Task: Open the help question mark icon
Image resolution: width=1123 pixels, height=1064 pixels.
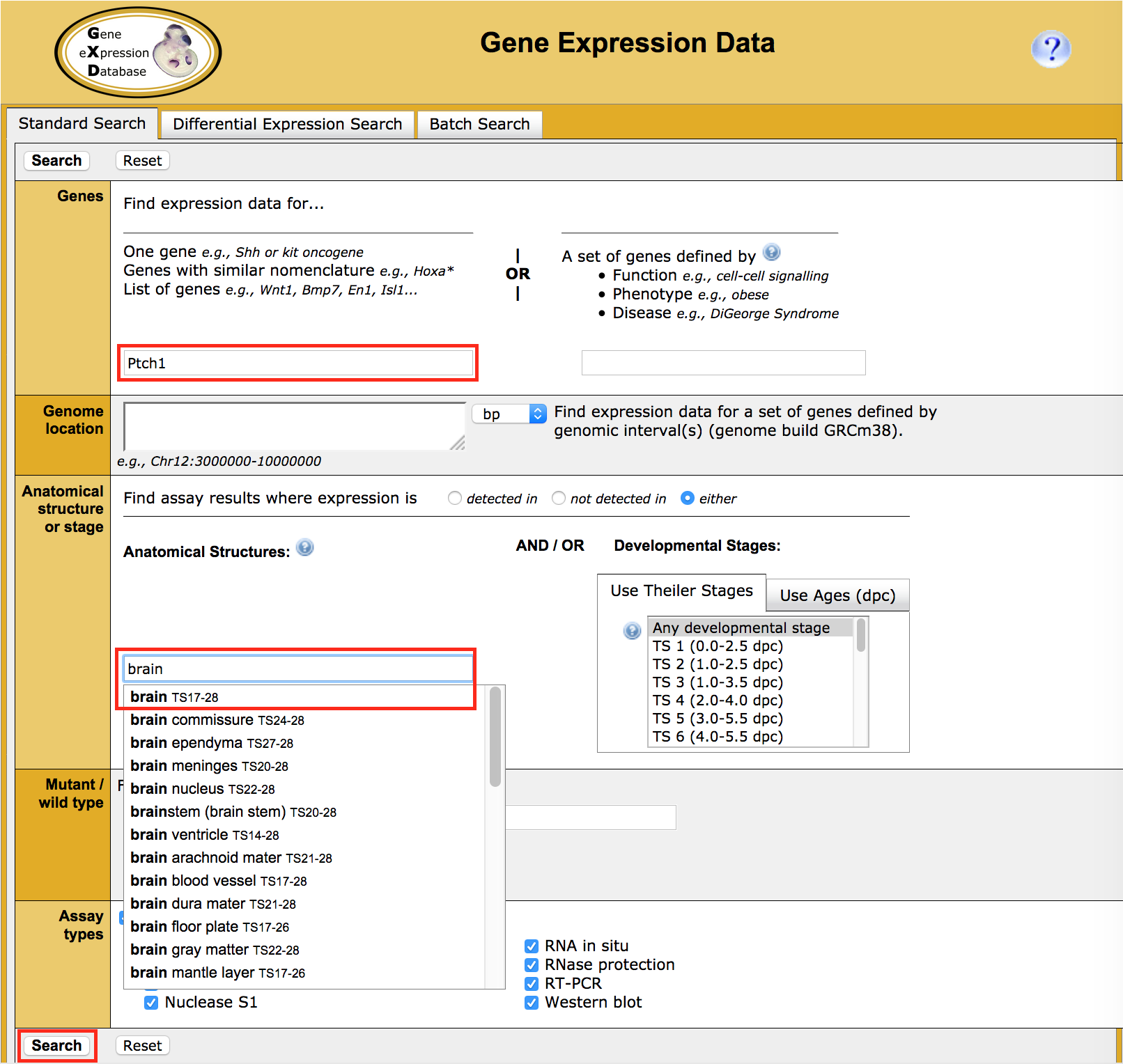Action: tap(1051, 49)
